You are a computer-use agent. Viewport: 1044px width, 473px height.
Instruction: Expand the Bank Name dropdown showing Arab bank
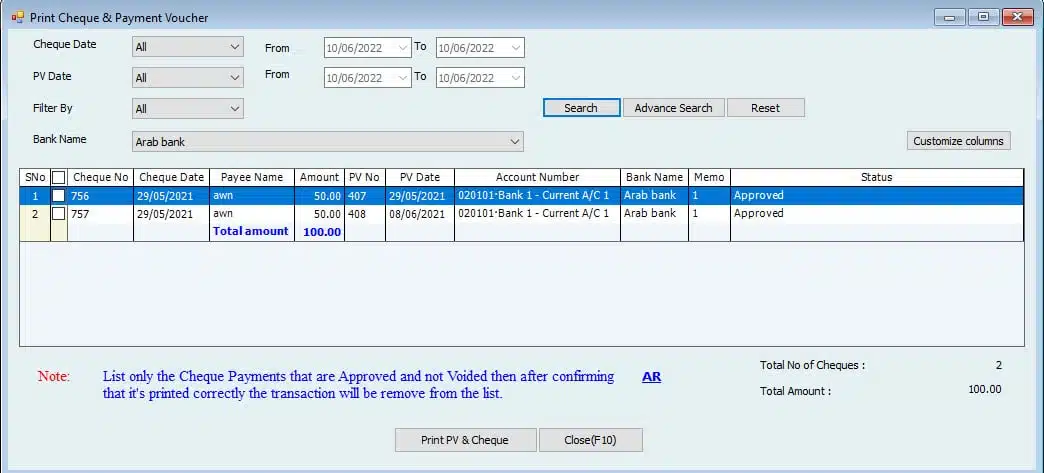click(328, 141)
